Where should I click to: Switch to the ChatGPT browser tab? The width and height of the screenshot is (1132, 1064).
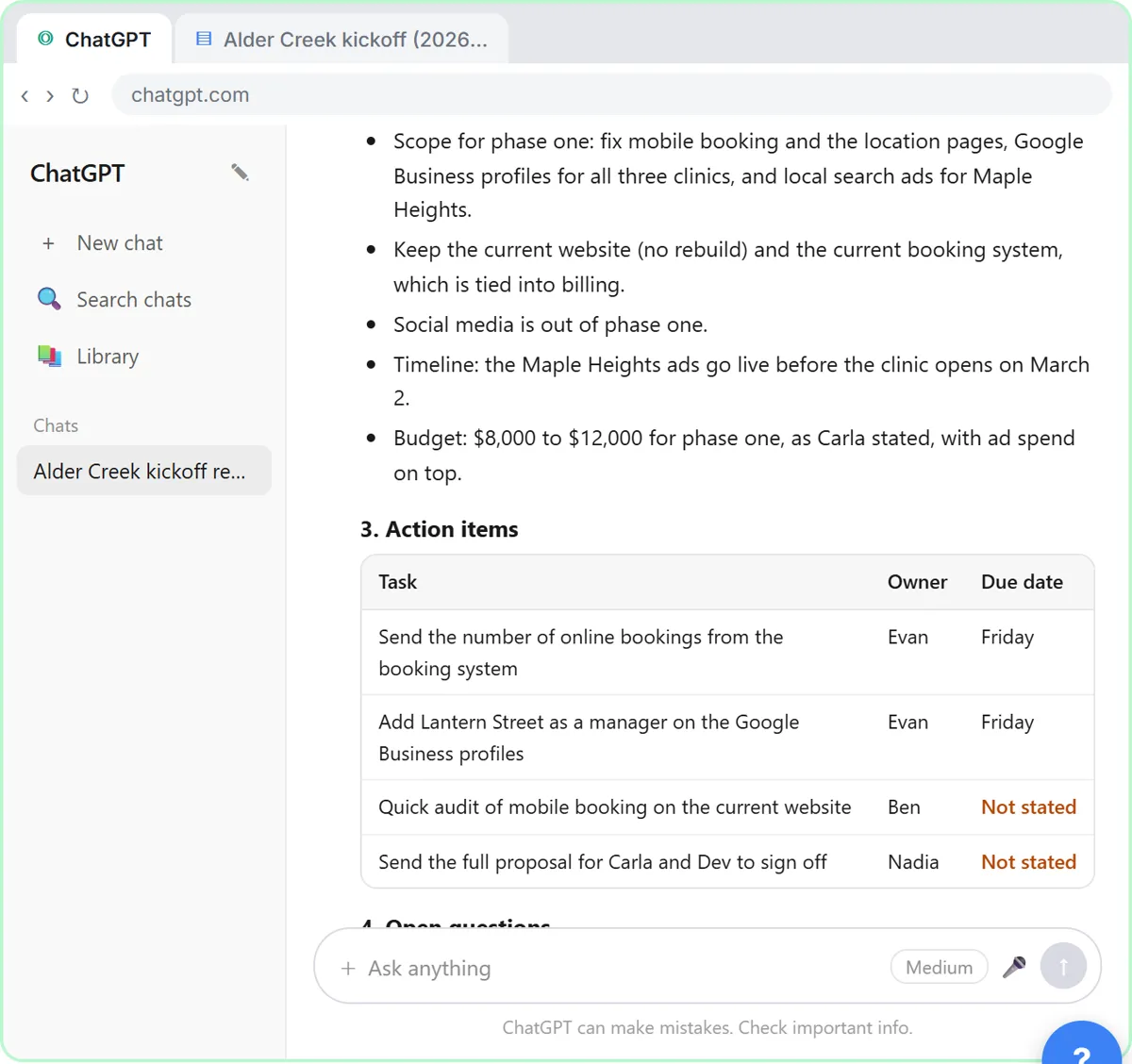click(x=94, y=39)
